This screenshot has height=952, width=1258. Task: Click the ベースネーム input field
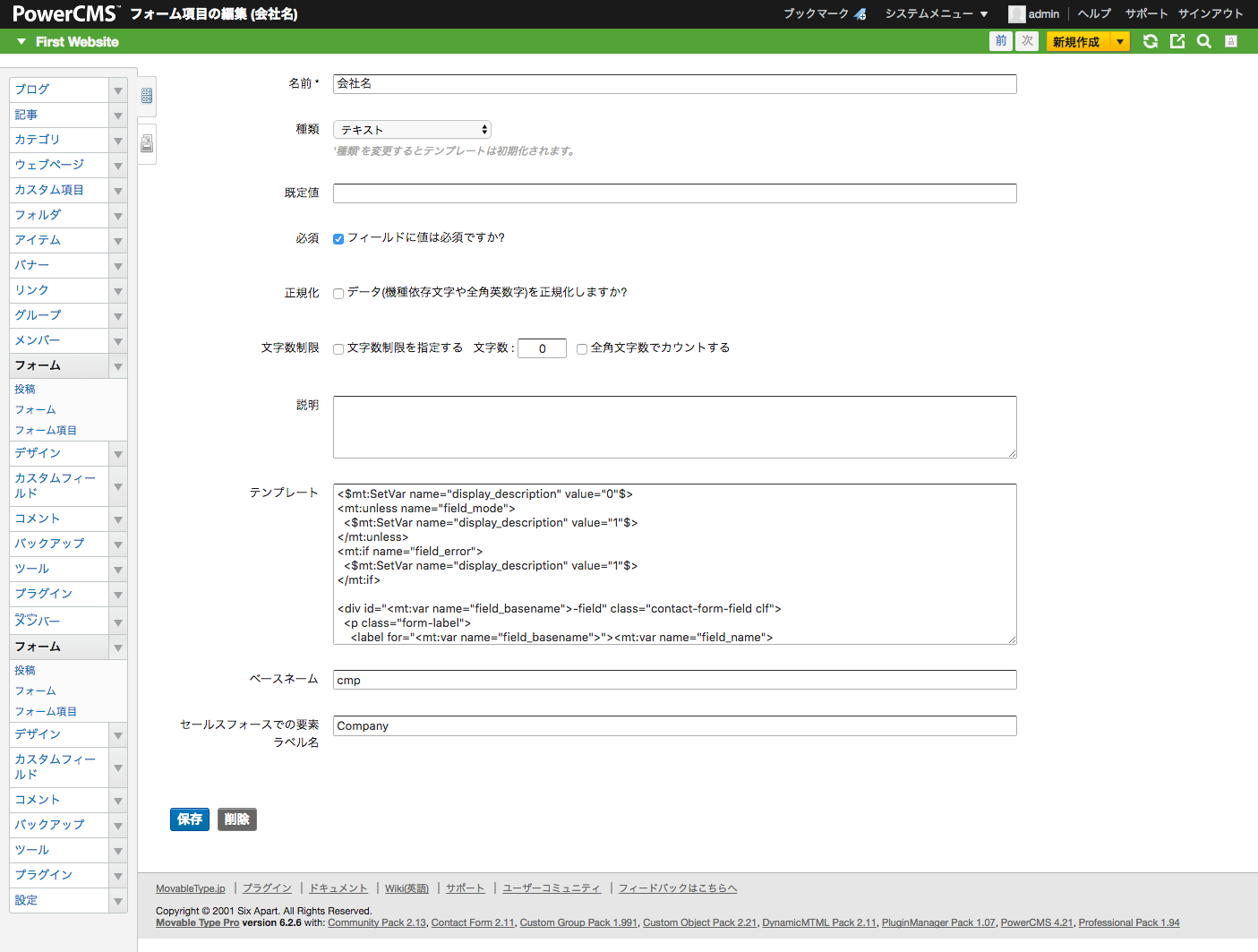pyautogui.click(x=674, y=680)
